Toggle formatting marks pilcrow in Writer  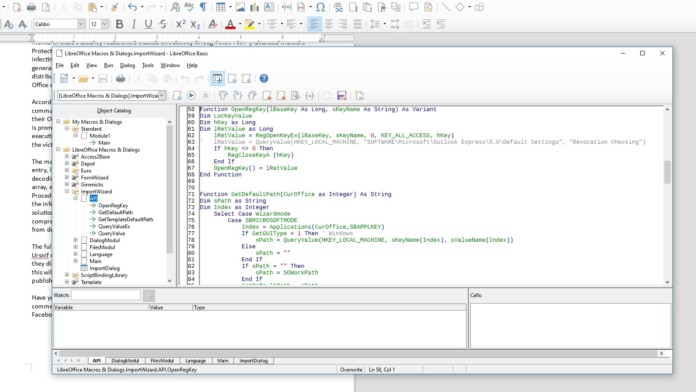point(203,7)
